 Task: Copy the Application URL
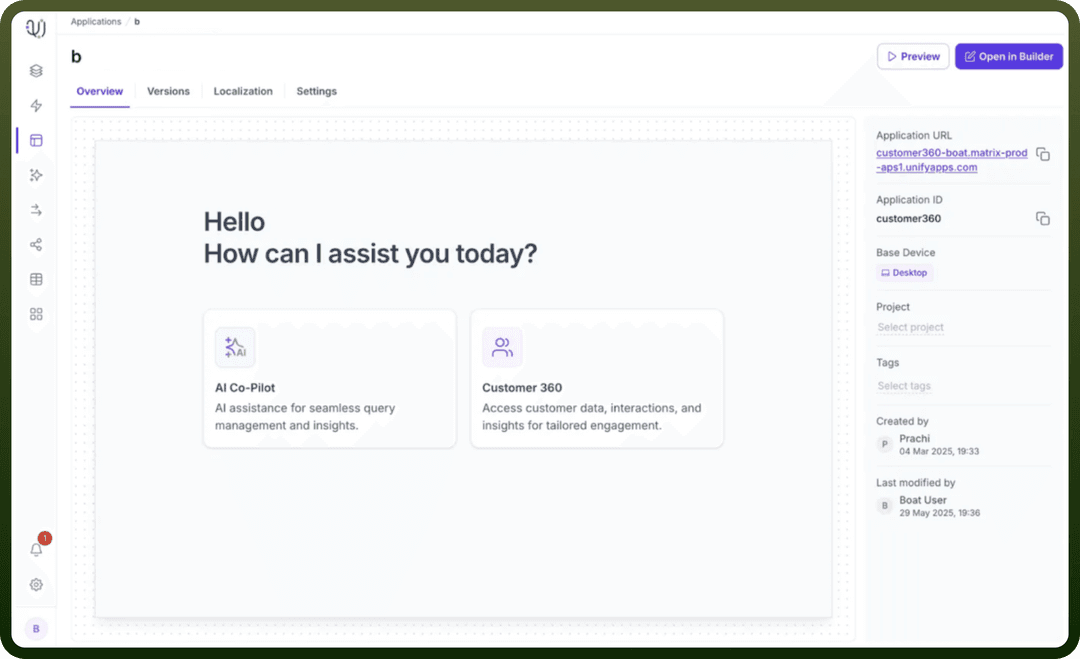click(x=1043, y=154)
